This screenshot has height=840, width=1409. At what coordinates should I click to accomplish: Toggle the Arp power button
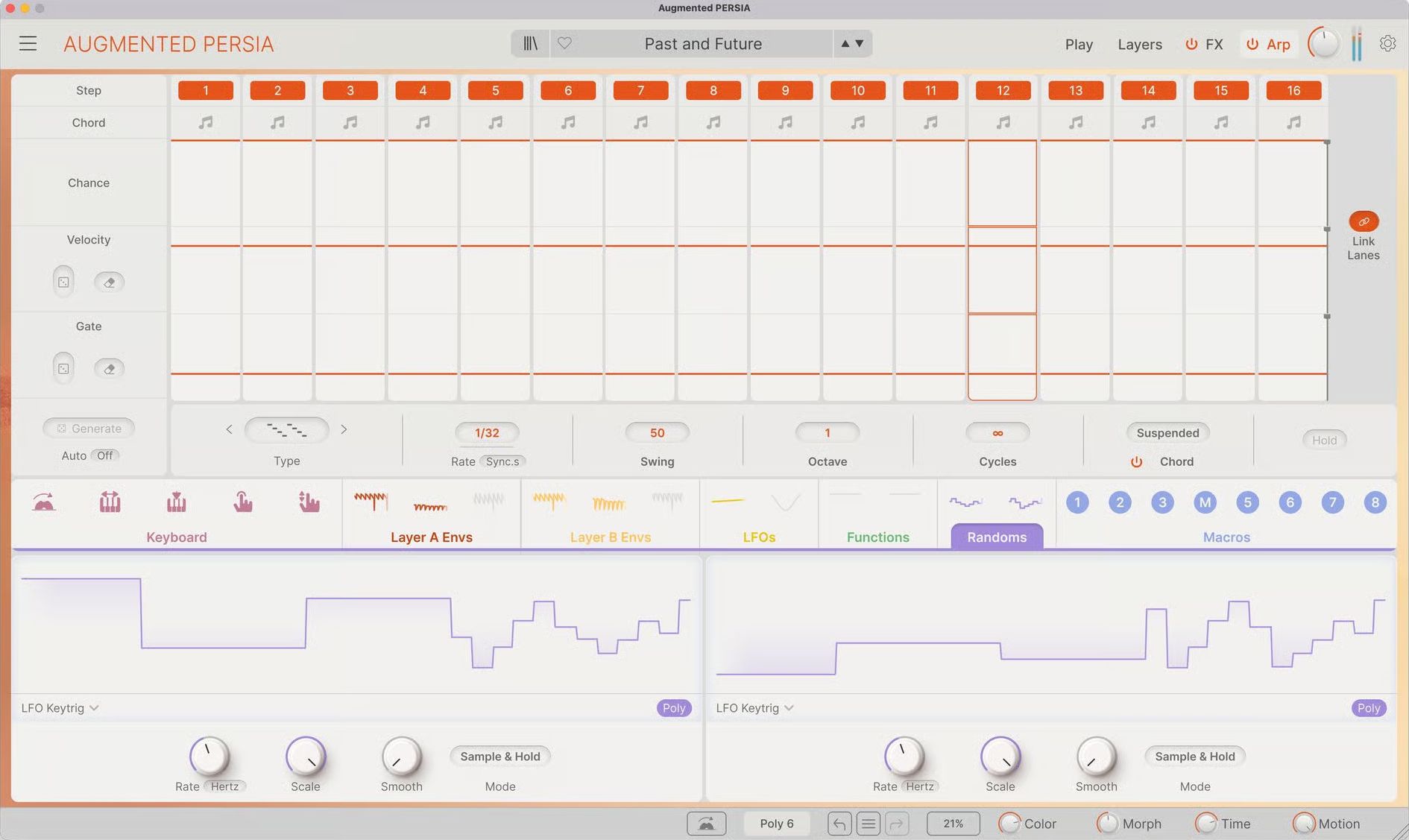(x=1252, y=45)
